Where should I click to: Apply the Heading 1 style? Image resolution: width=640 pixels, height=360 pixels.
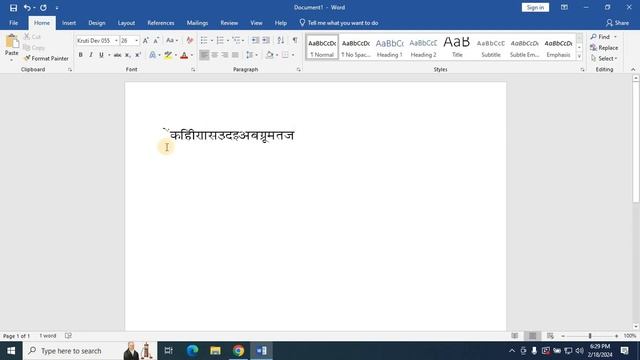[x=389, y=47]
